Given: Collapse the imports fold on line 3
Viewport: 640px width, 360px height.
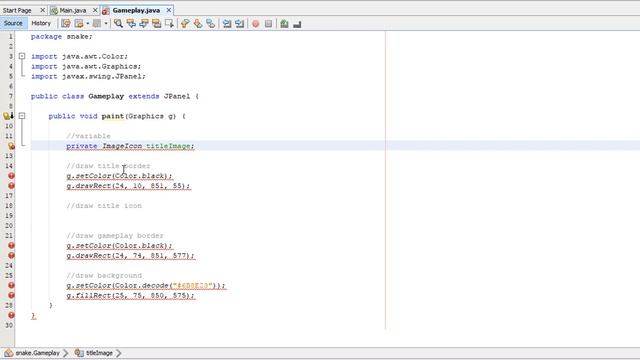Looking at the screenshot, I should click(x=22, y=56).
